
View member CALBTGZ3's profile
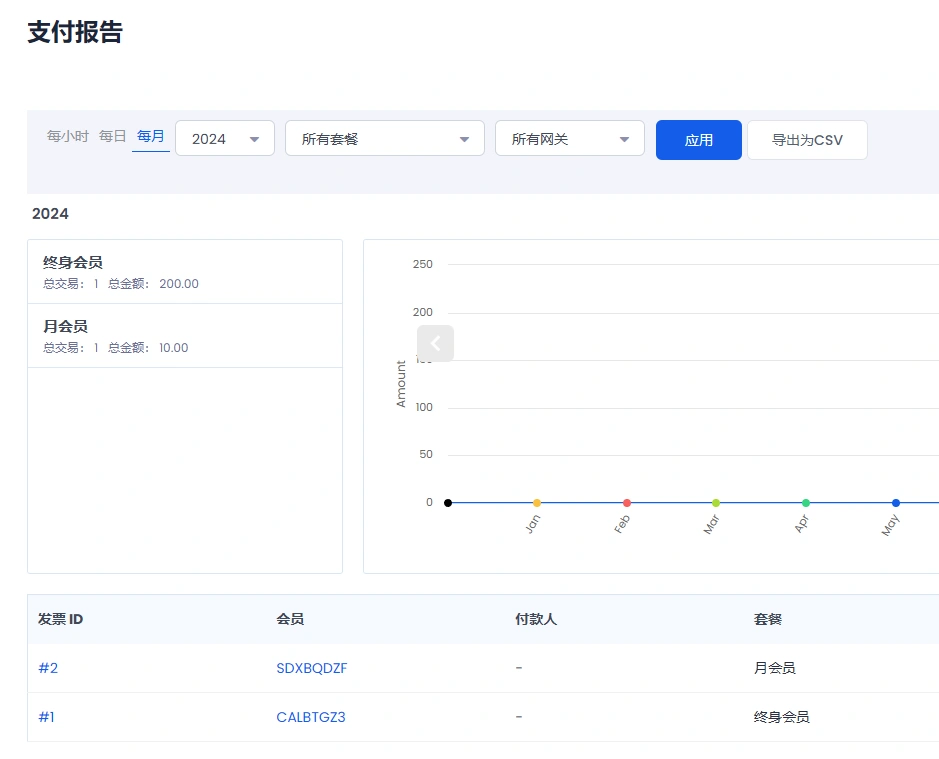[310, 717]
